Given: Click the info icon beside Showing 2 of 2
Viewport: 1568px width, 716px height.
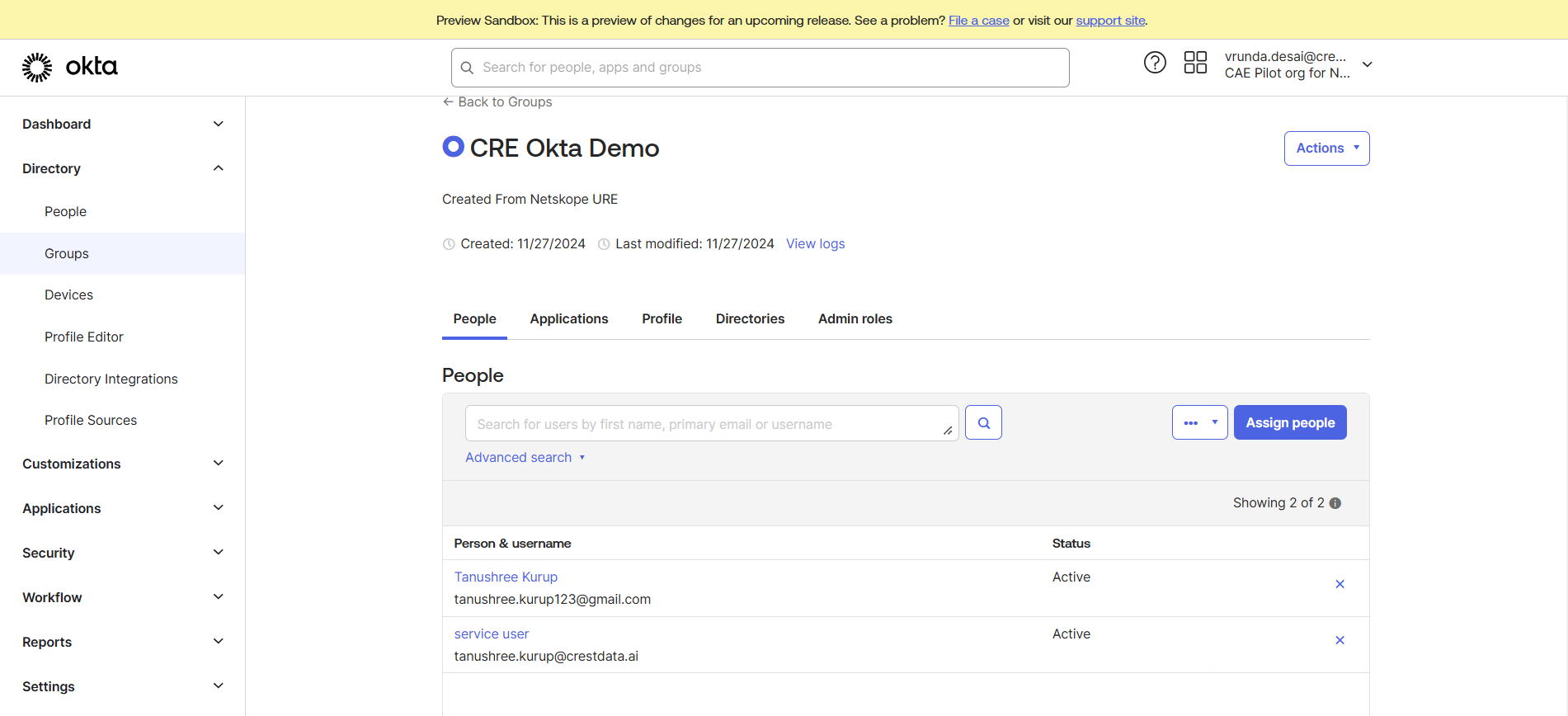Looking at the screenshot, I should 1335,503.
